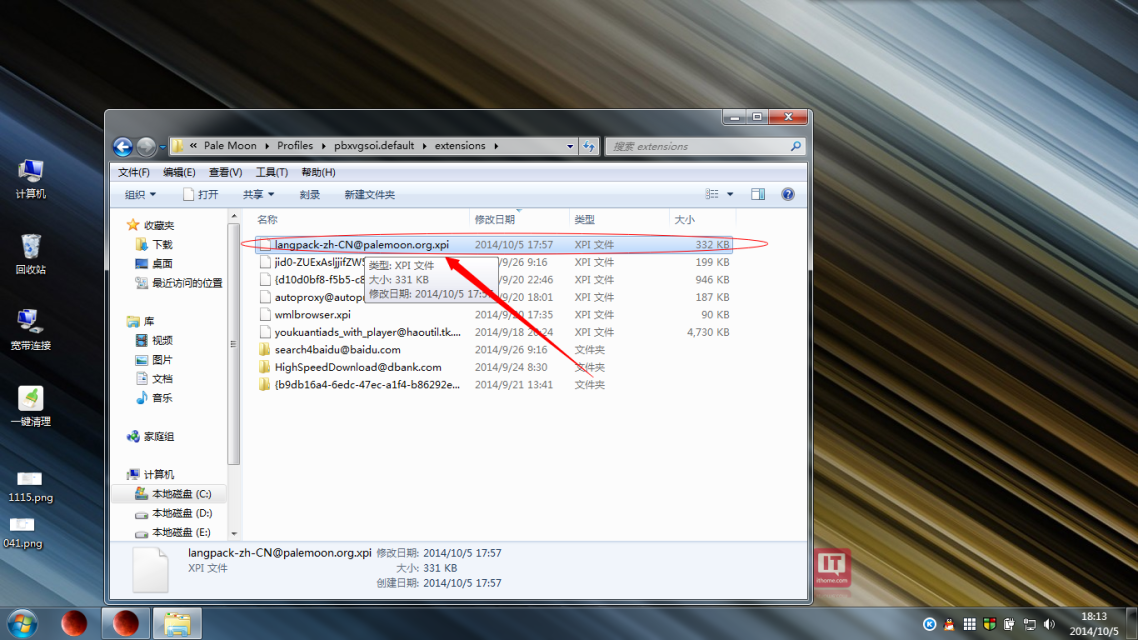Select the 1115.png desktop file
Screen dimensions: 1138x640
[30, 487]
